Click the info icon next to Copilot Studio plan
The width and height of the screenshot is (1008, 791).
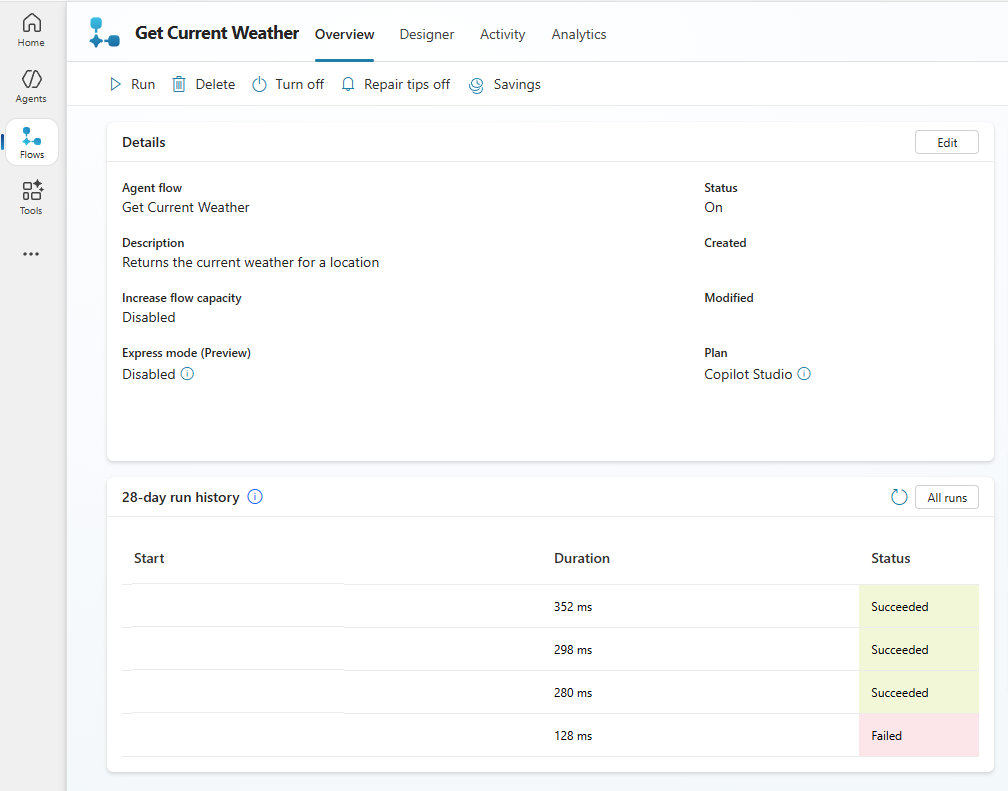(804, 374)
